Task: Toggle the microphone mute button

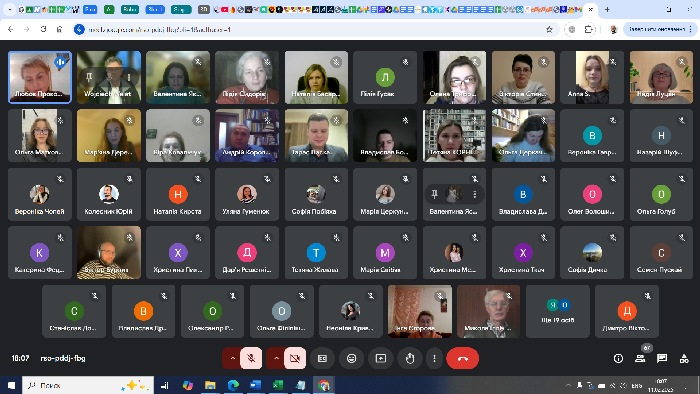Action: 251,358
